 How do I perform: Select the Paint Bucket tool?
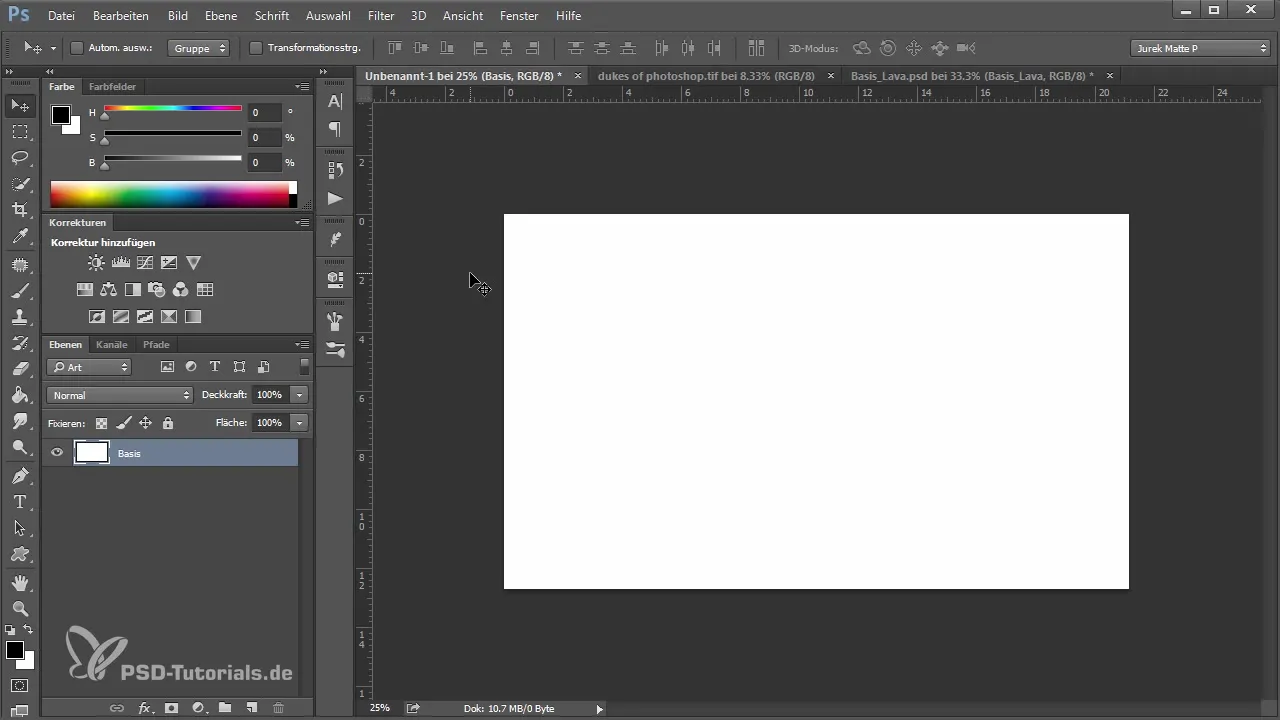coord(20,395)
